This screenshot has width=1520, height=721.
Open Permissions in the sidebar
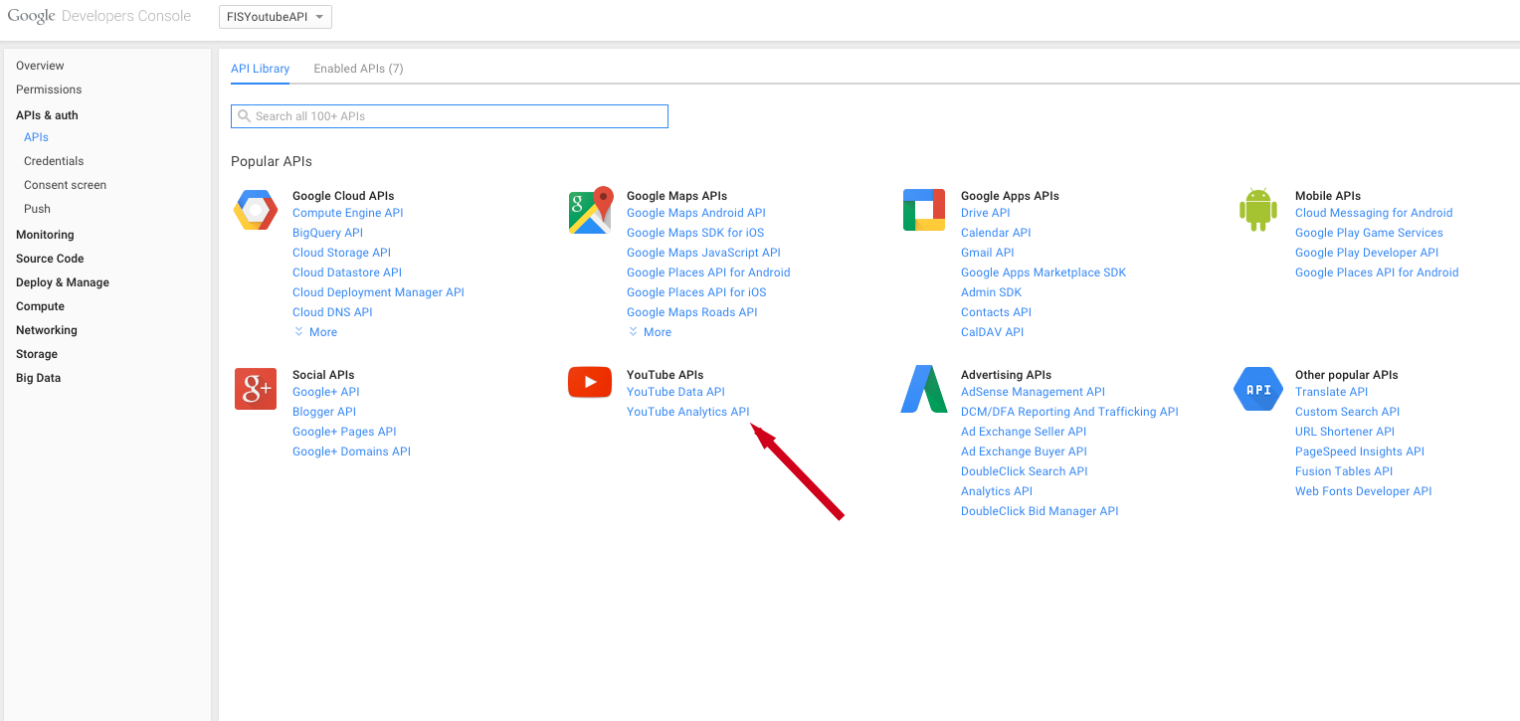click(x=49, y=90)
